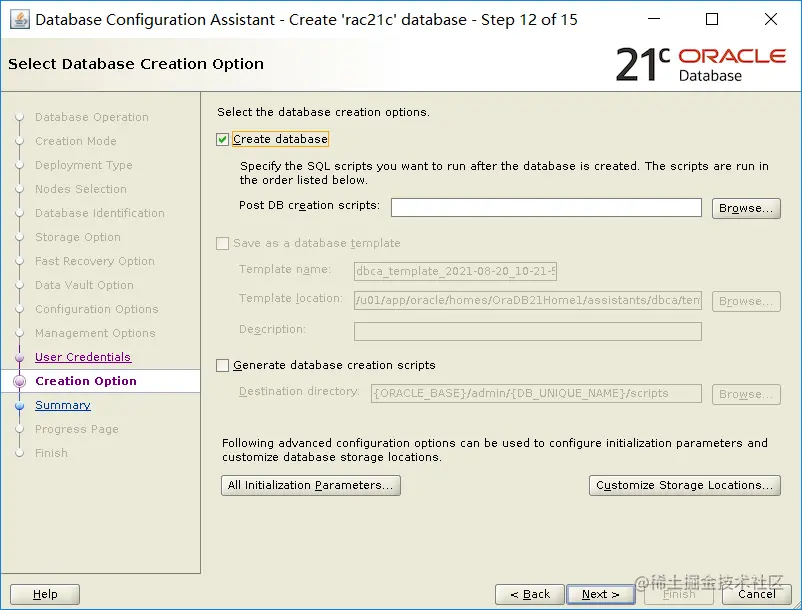This screenshot has width=802, height=610.
Task: Click the template Description field
Action: (x=528, y=331)
